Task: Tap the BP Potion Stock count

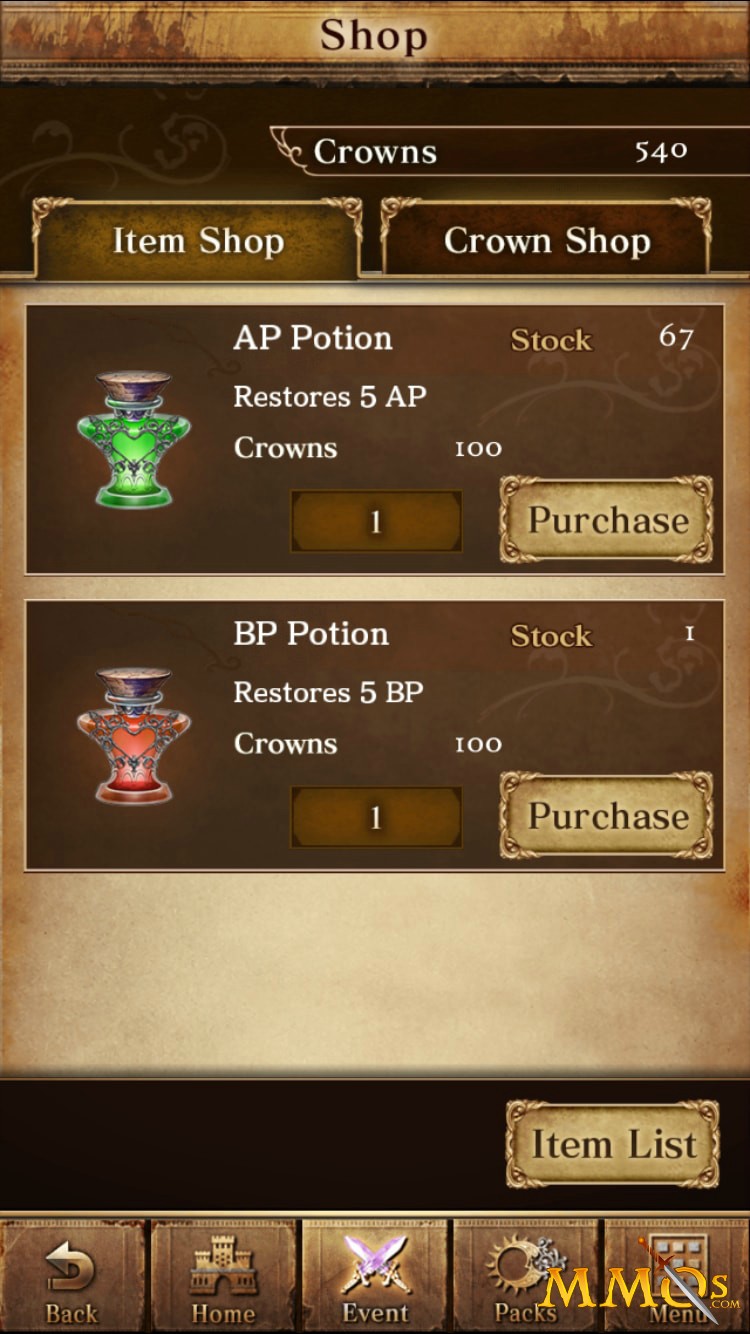Action: (689, 633)
